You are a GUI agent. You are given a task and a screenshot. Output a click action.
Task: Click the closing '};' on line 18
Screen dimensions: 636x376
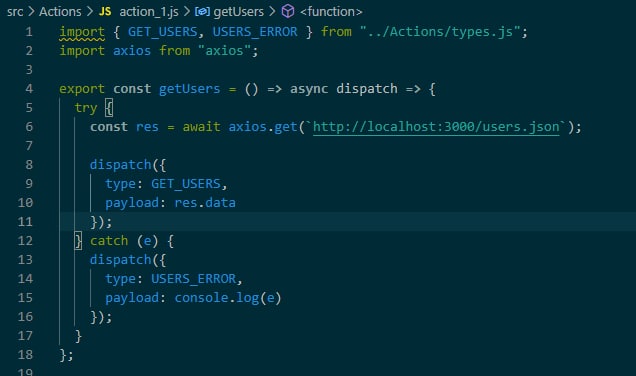(67, 355)
